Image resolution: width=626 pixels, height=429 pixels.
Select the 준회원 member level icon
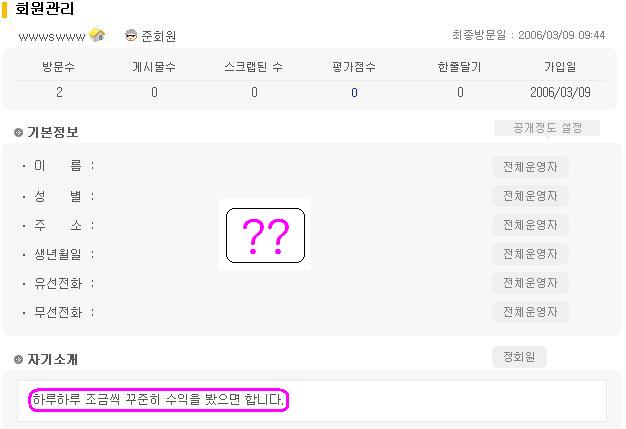click(x=131, y=36)
